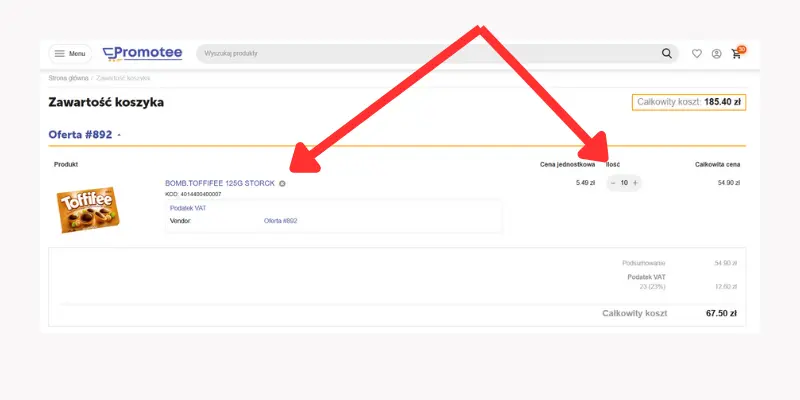Click the 'Całkowity koszt 185.40 zł' box
The height and width of the screenshot is (400, 800).
pos(688,102)
